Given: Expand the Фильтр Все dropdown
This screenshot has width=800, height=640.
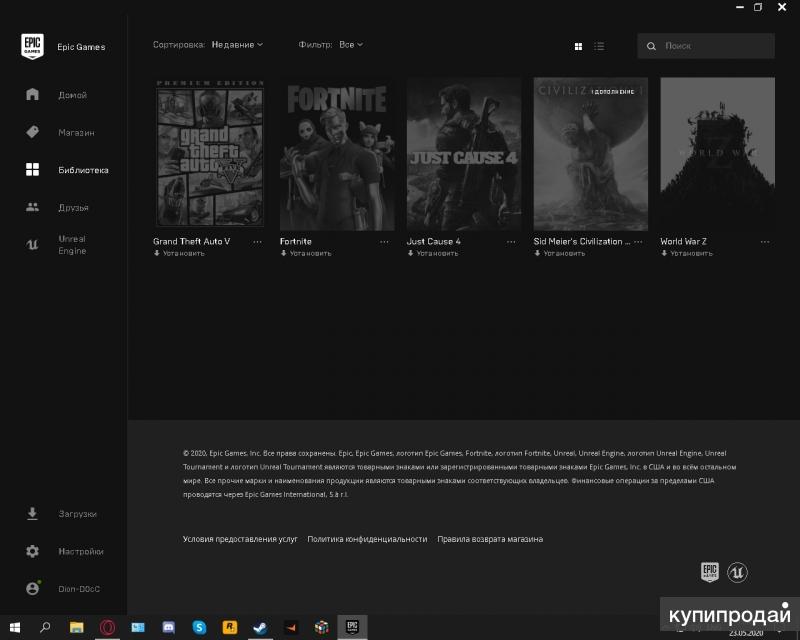Looking at the screenshot, I should tap(351, 45).
